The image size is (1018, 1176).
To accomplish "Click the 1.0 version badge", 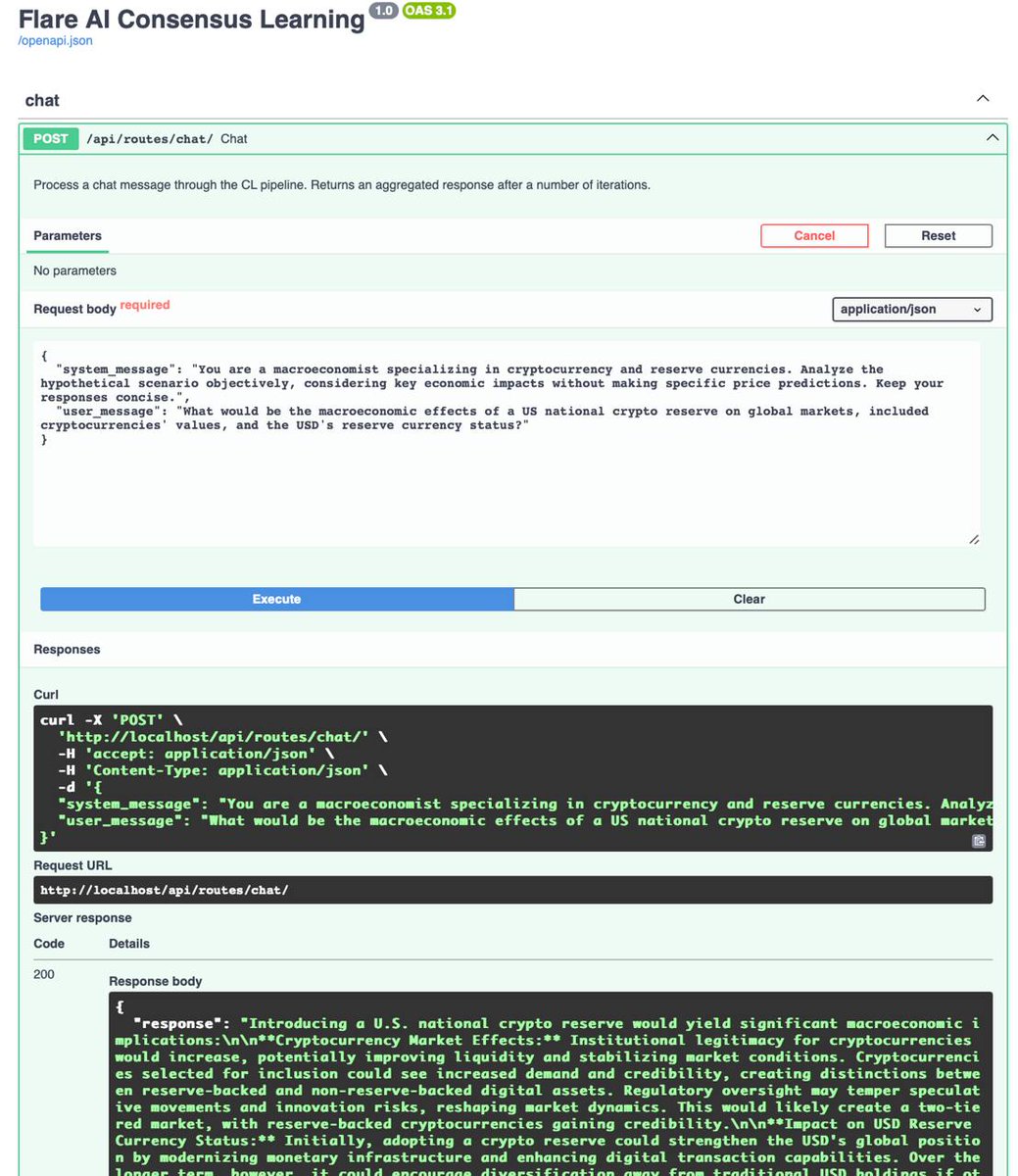I will coord(383,11).
